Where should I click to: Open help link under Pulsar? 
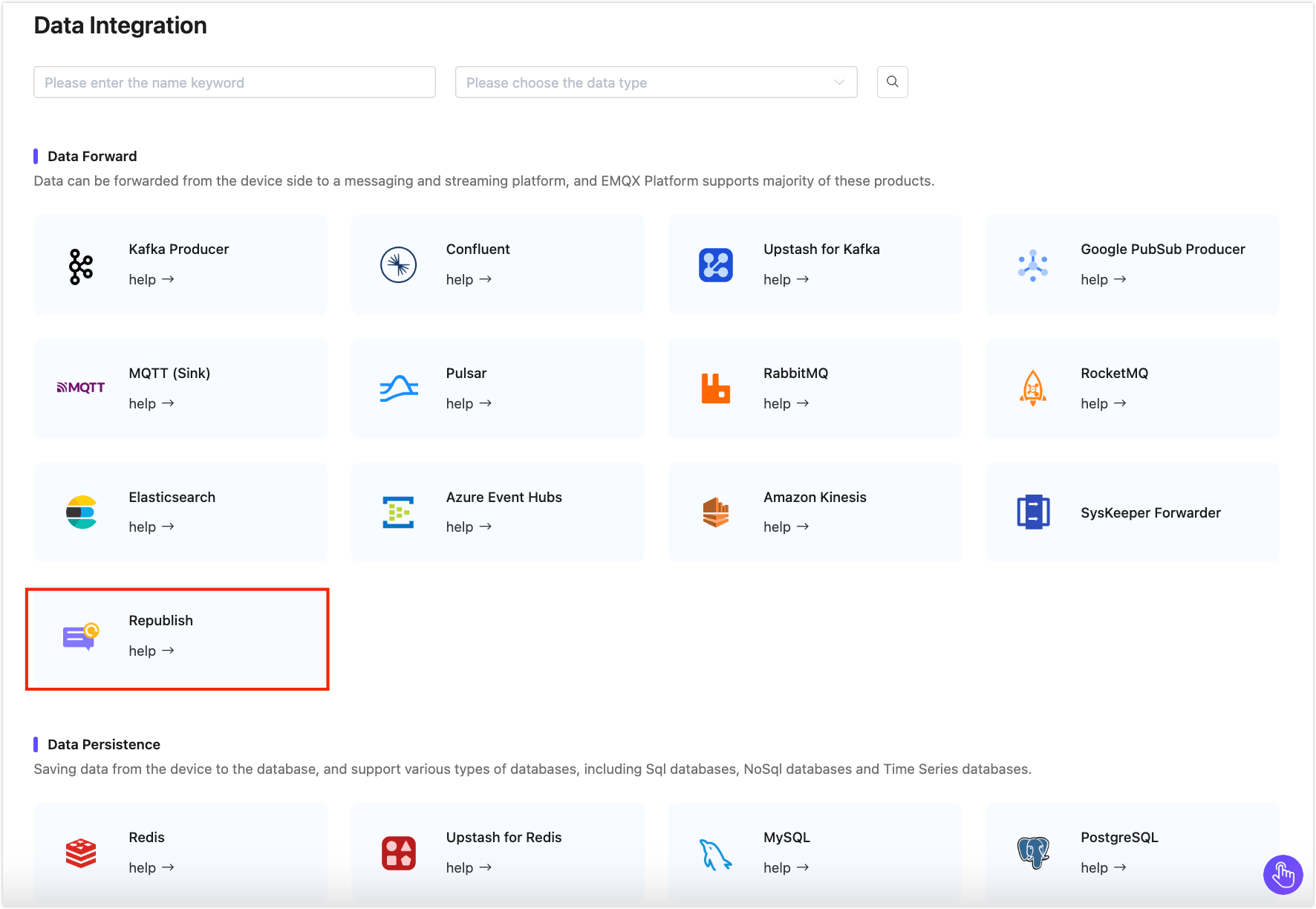pos(469,403)
